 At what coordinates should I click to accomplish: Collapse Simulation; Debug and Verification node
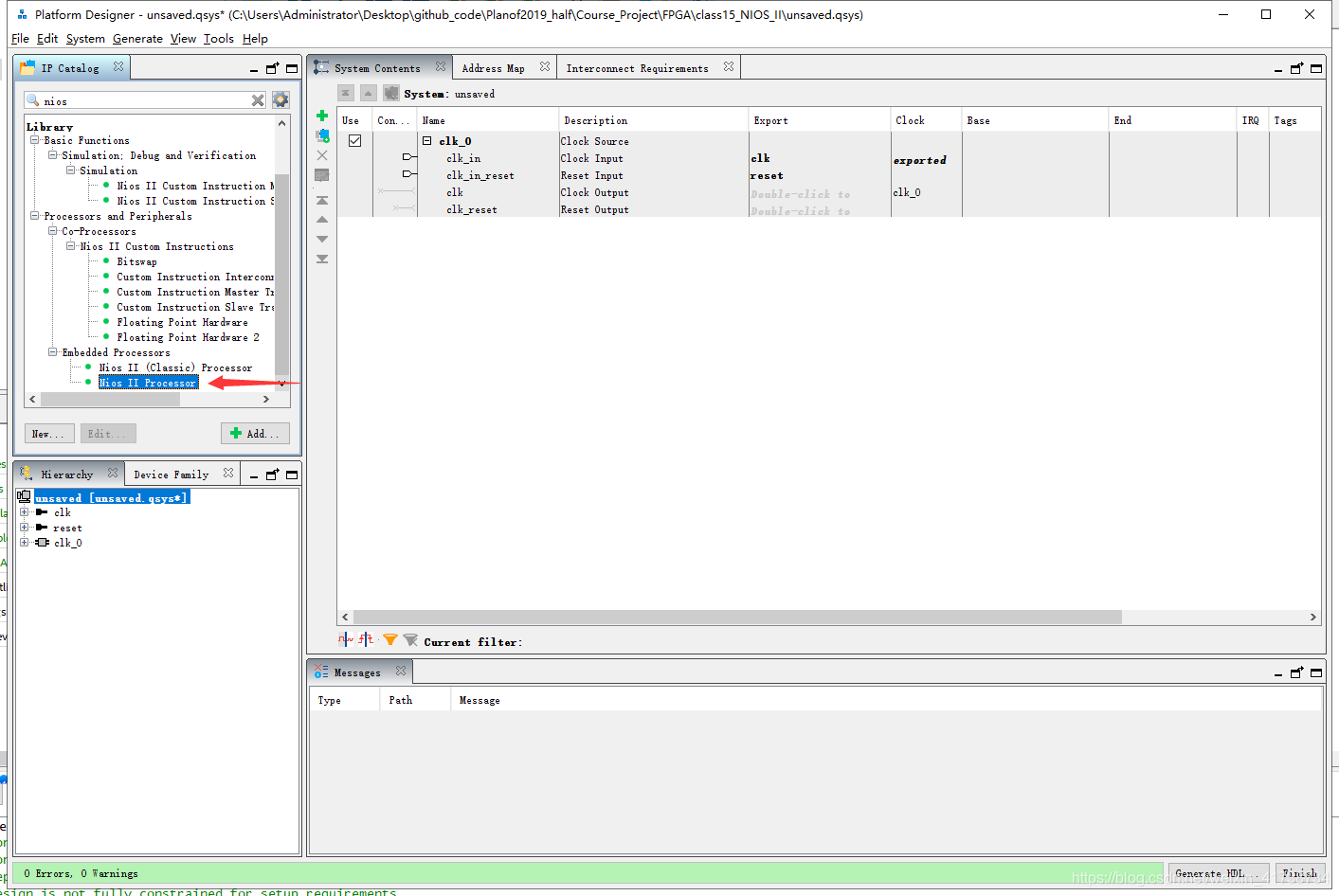(x=53, y=155)
